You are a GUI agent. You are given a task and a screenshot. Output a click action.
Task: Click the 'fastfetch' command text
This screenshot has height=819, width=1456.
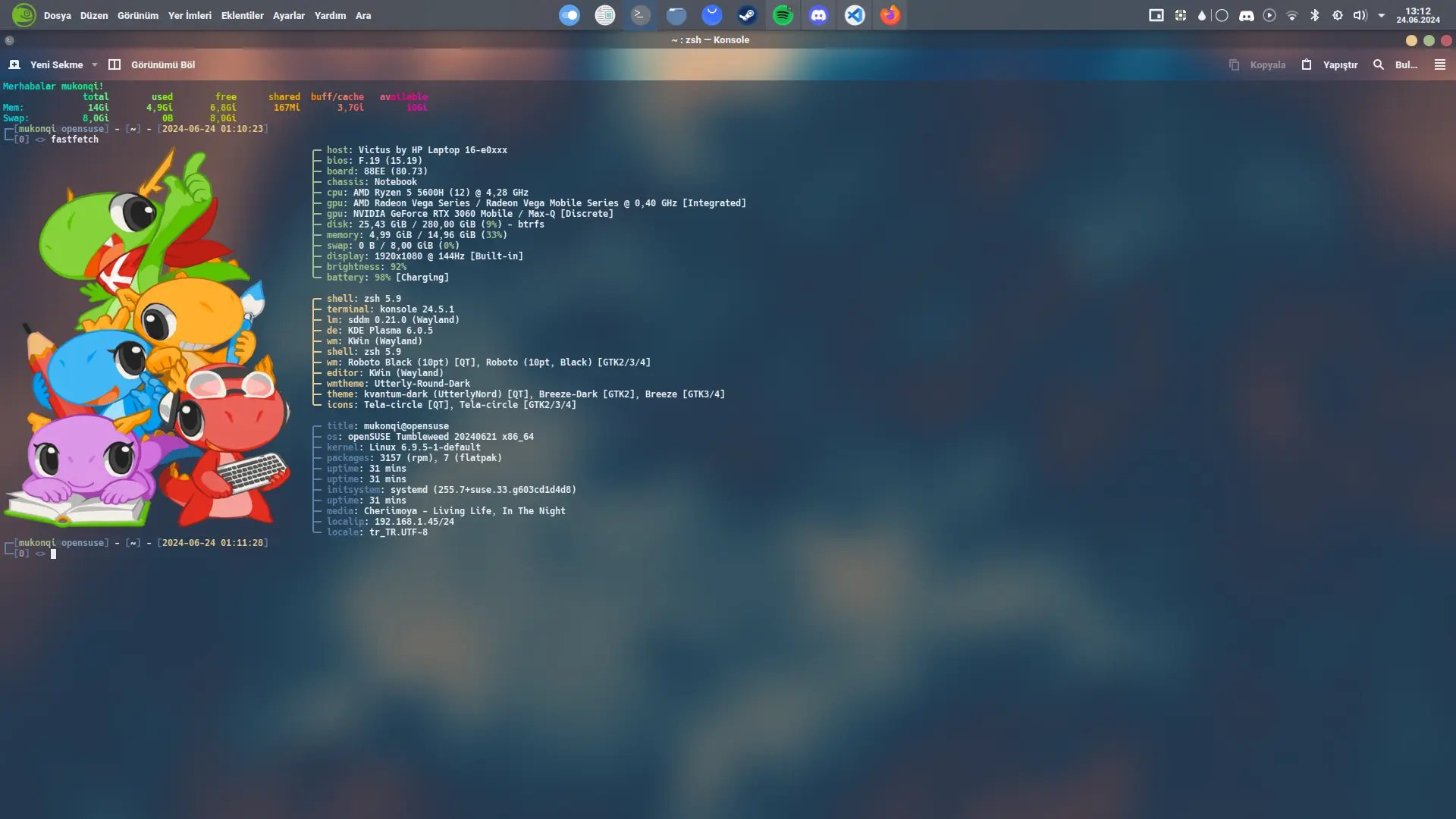(74, 140)
